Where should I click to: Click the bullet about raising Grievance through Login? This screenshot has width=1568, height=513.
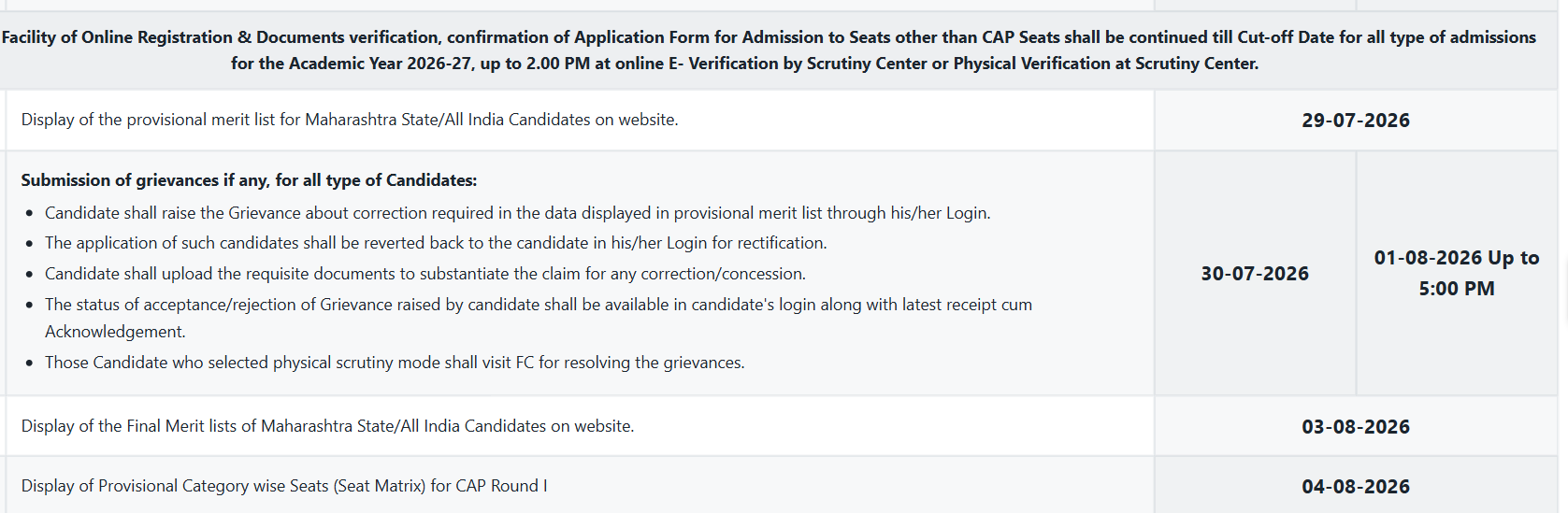coord(517,213)
